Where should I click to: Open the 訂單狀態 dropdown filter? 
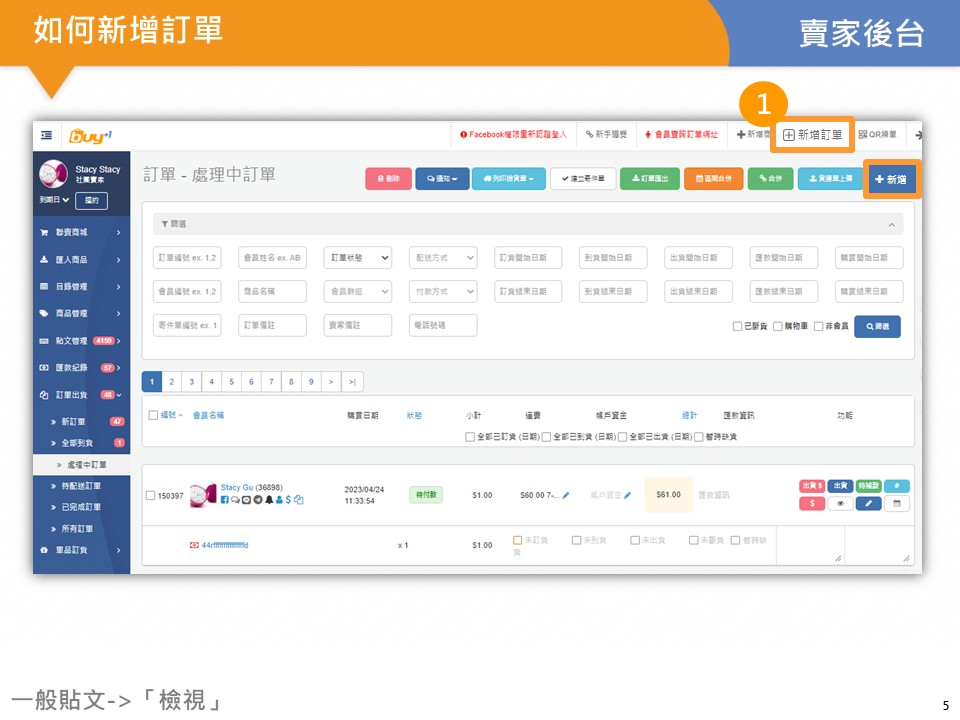(358, 258)
